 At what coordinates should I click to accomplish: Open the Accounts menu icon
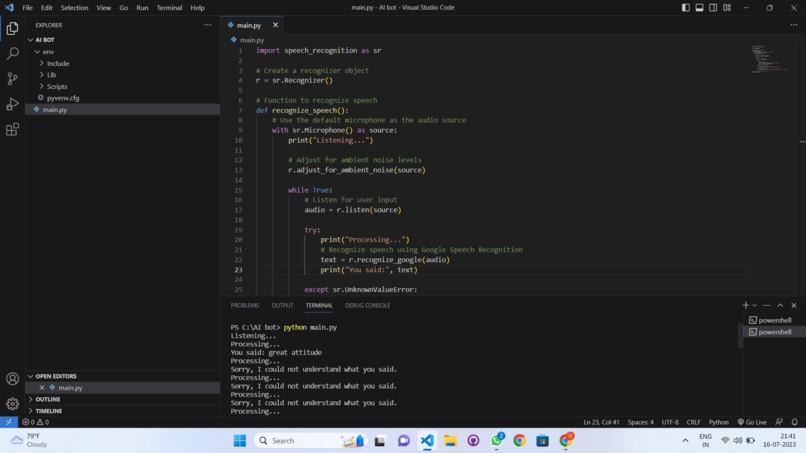click(12, 379)
